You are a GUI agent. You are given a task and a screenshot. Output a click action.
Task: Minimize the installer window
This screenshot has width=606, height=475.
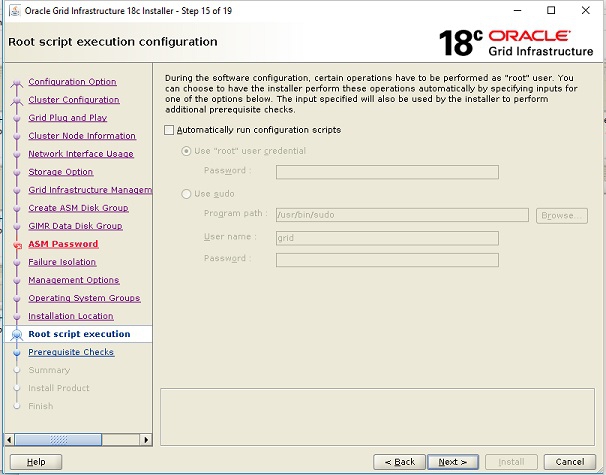click(517, 10)
